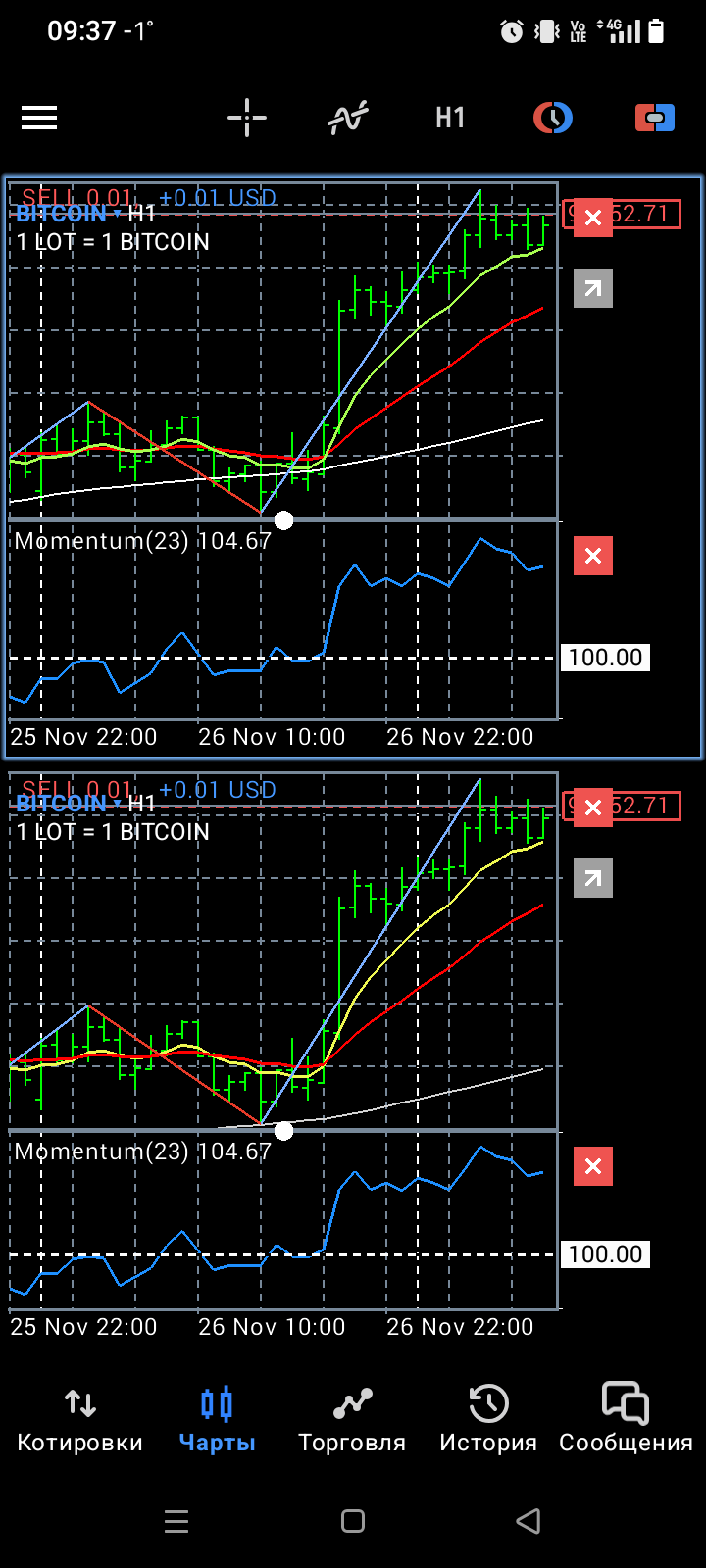Open the indicators list icon
This screenshot has height=1568, width=706.
(348, 119)
